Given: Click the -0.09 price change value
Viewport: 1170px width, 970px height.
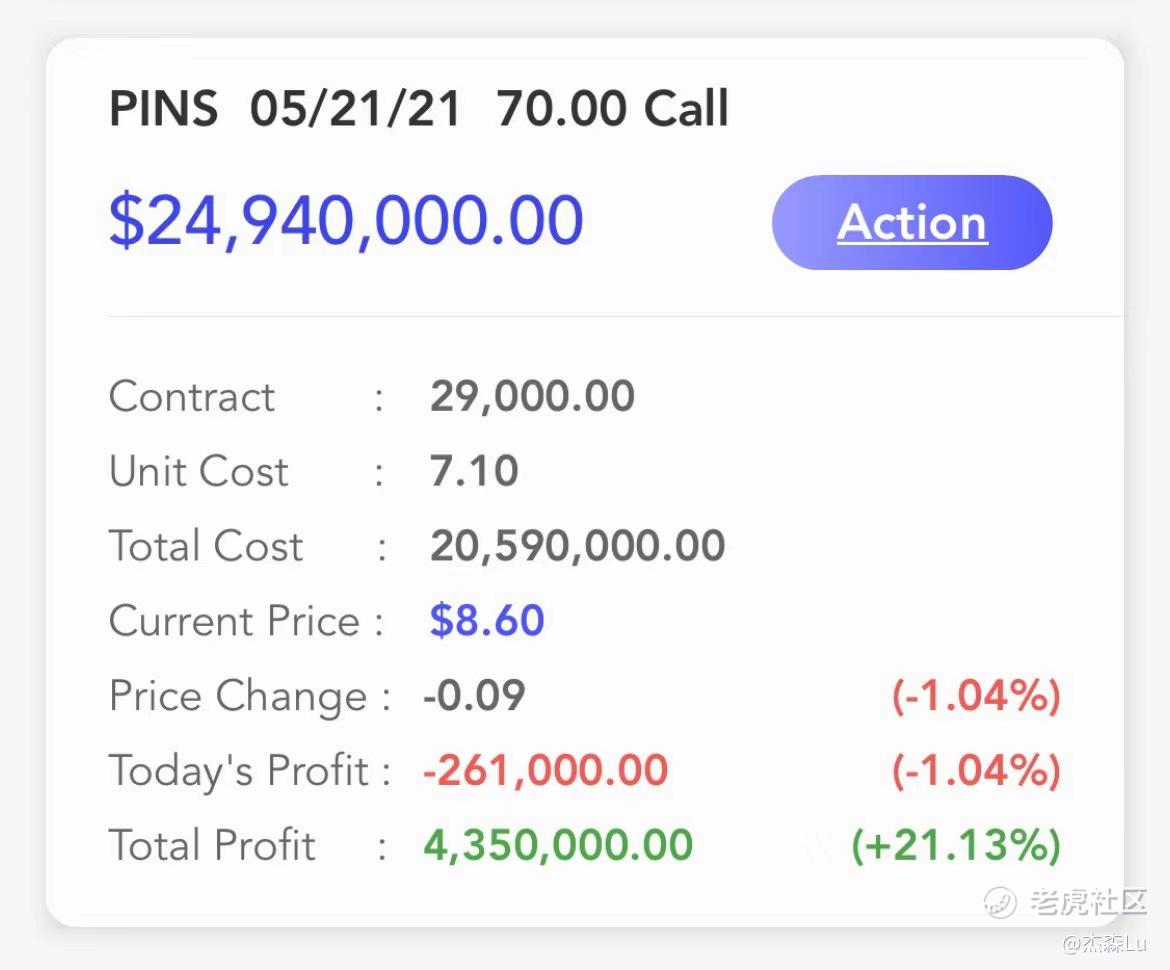Looking at the screenshot, I should coord(474,696).
